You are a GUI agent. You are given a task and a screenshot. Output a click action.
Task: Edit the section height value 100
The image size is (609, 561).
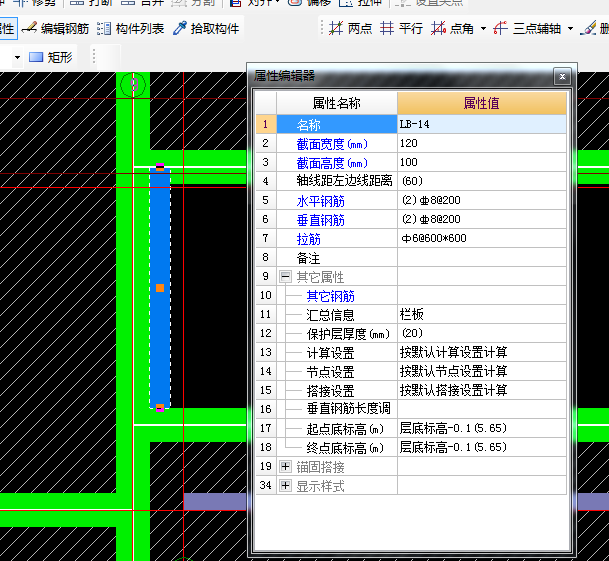click(482, 162)
